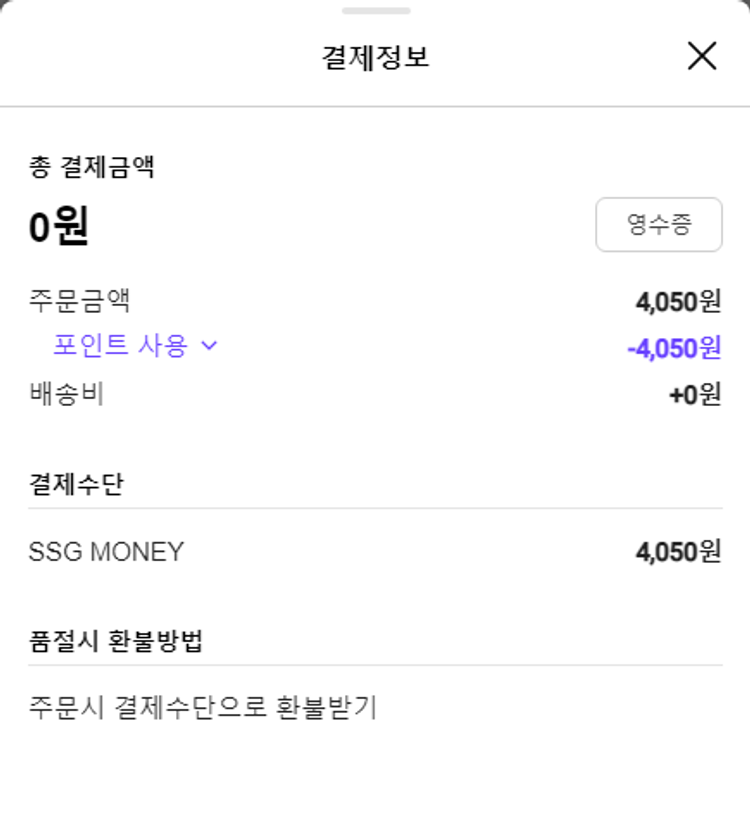Click the purple -4,050원 point discount
750x828 pixels.
click(x=673, y=348)
